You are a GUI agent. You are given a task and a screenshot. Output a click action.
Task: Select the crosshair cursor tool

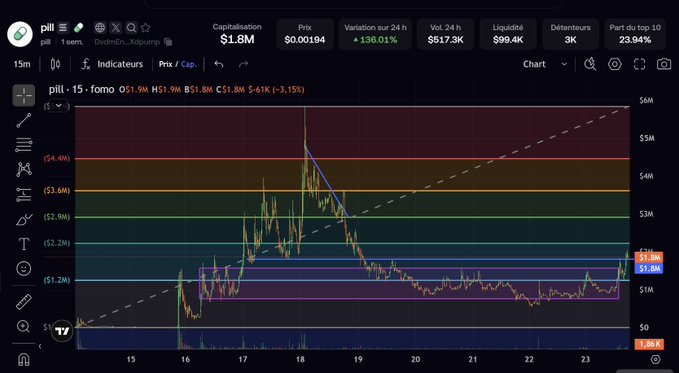coord(24,95)
